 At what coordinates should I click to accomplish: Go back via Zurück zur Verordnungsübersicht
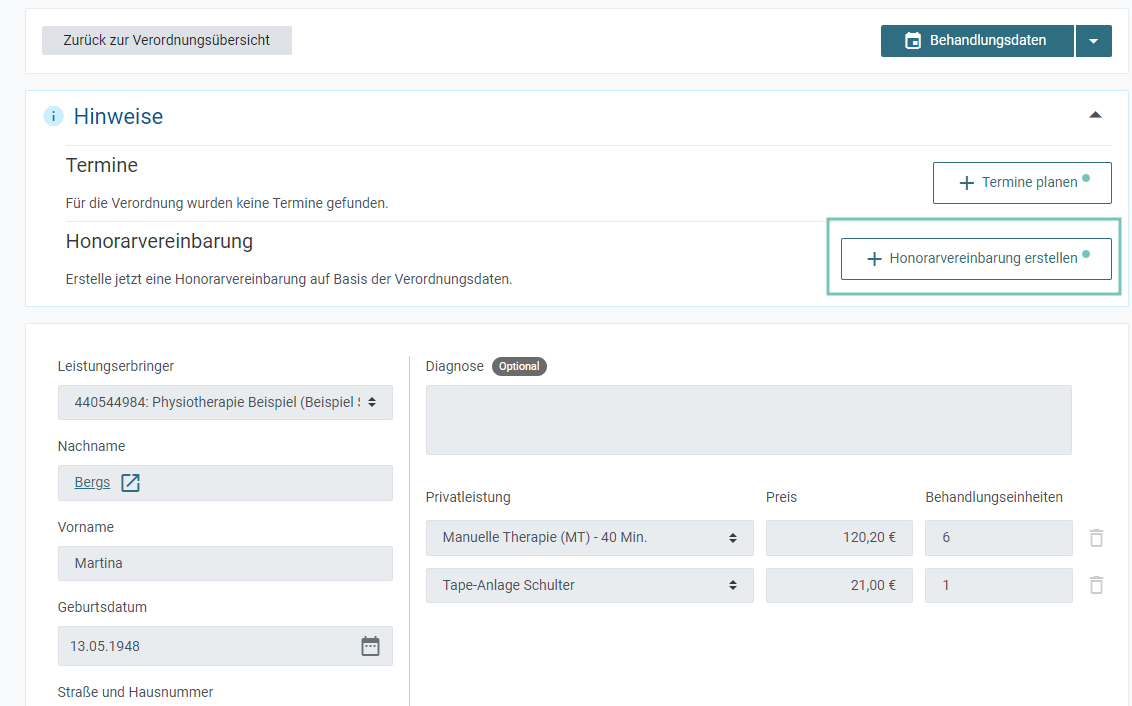pos(167,40)
